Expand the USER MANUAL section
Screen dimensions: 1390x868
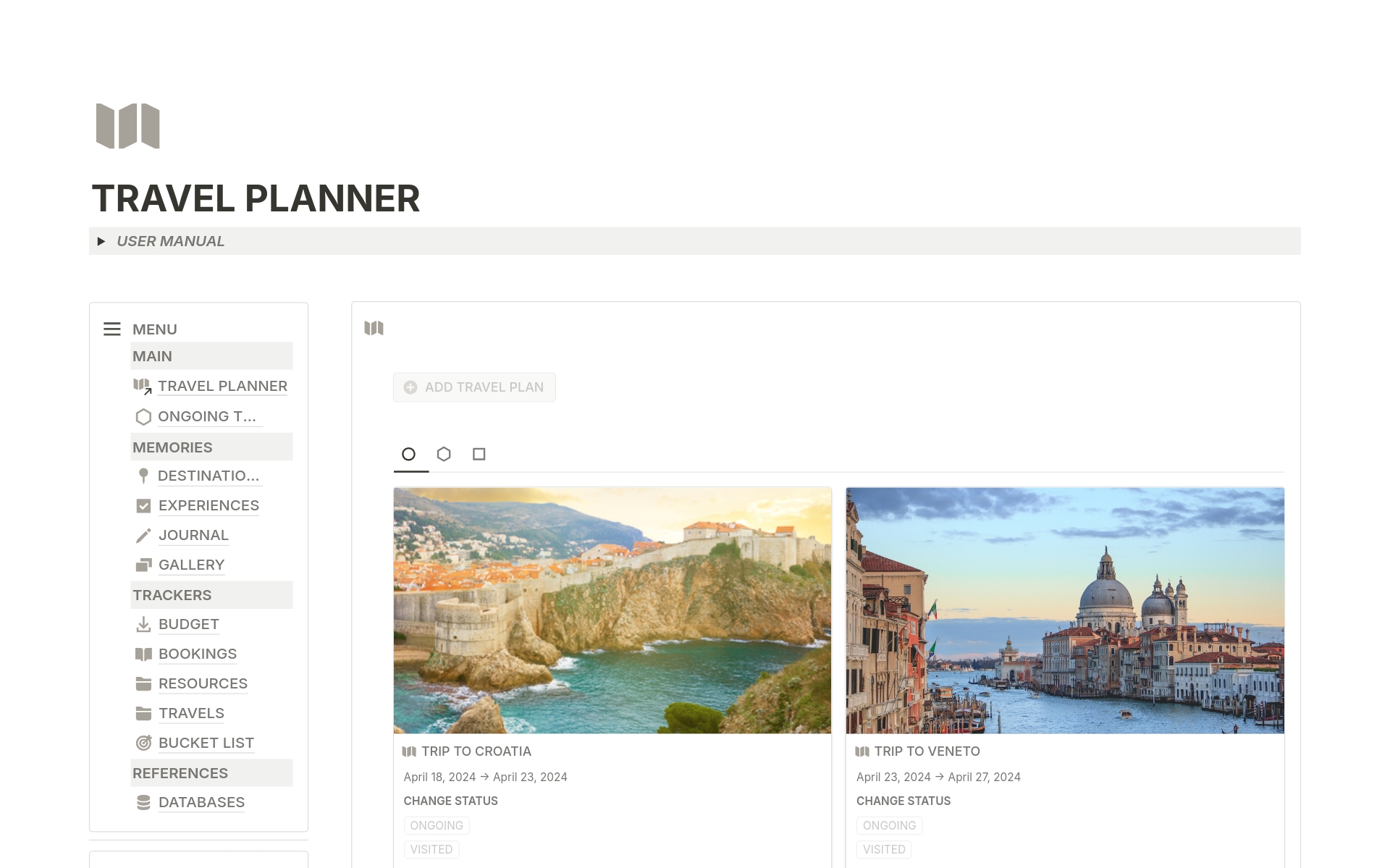103,241
